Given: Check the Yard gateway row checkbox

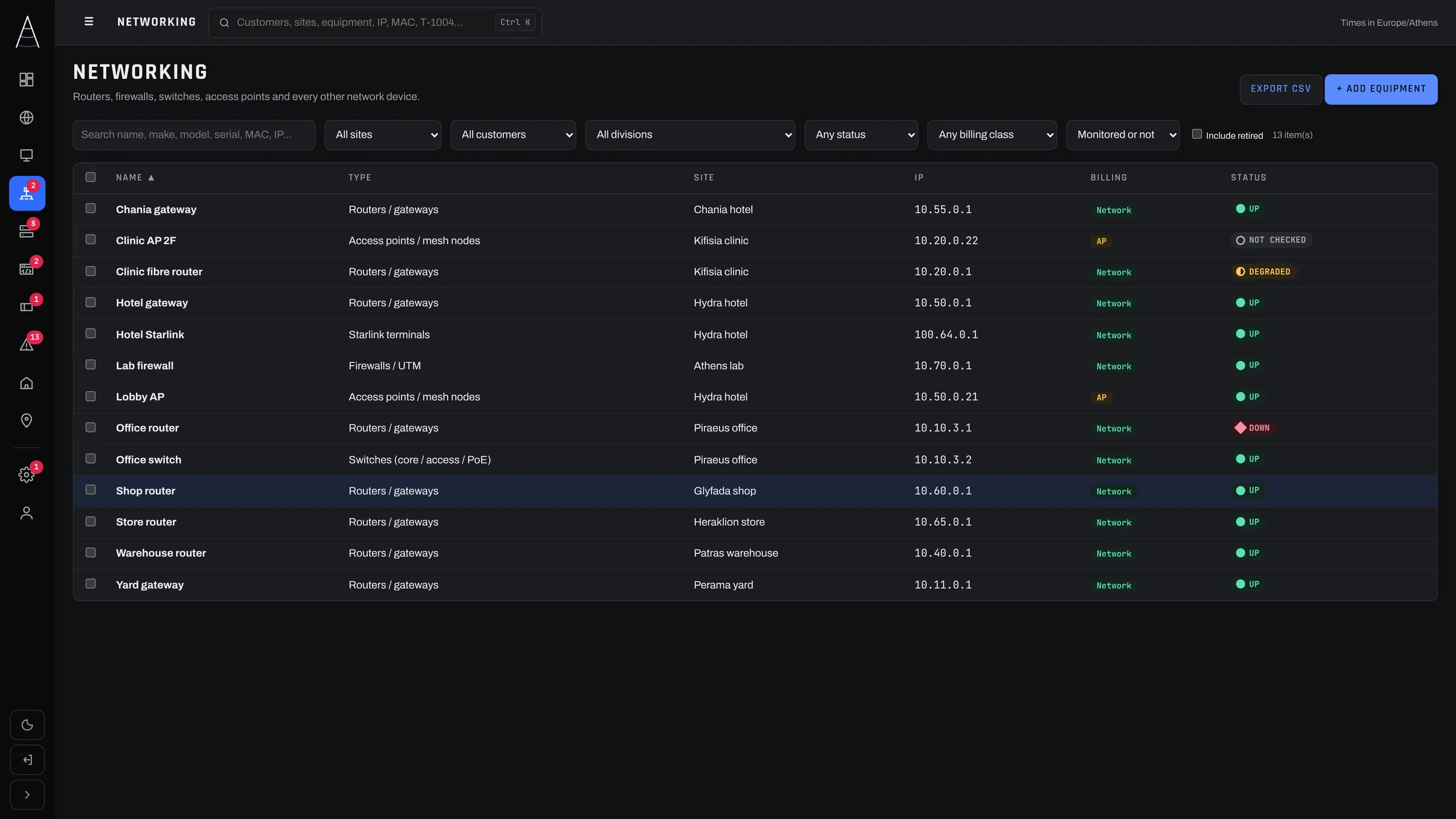Looking at the screenshot, I should [x=90, y=584].
